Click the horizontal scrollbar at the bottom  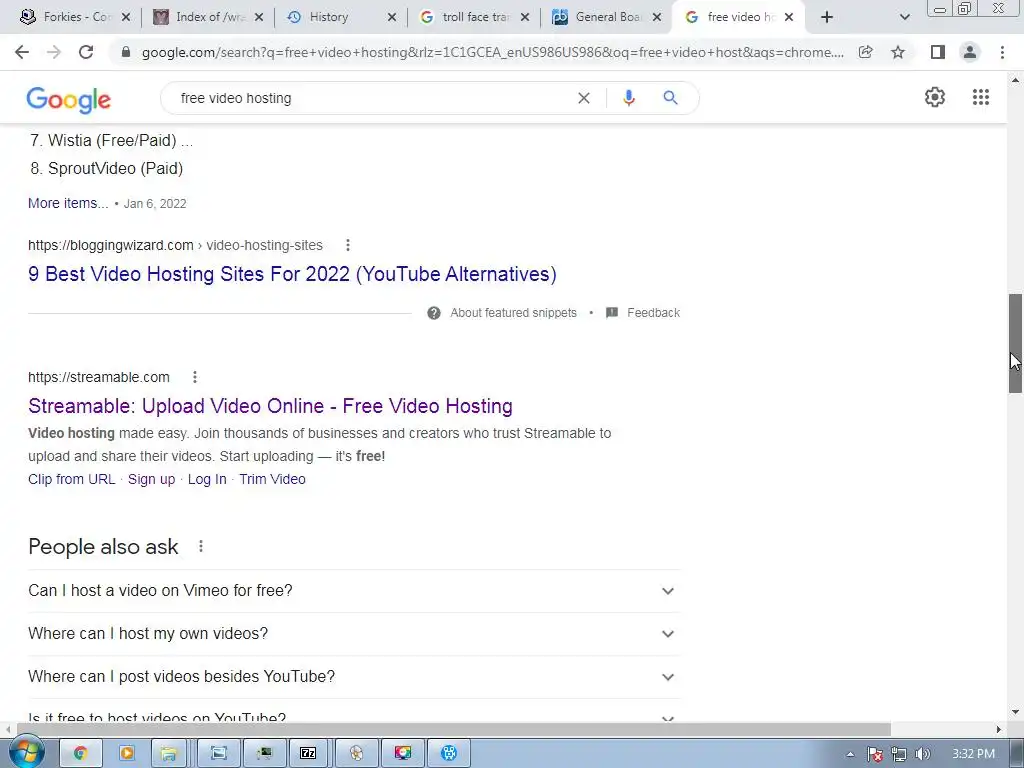coord(453,729)
